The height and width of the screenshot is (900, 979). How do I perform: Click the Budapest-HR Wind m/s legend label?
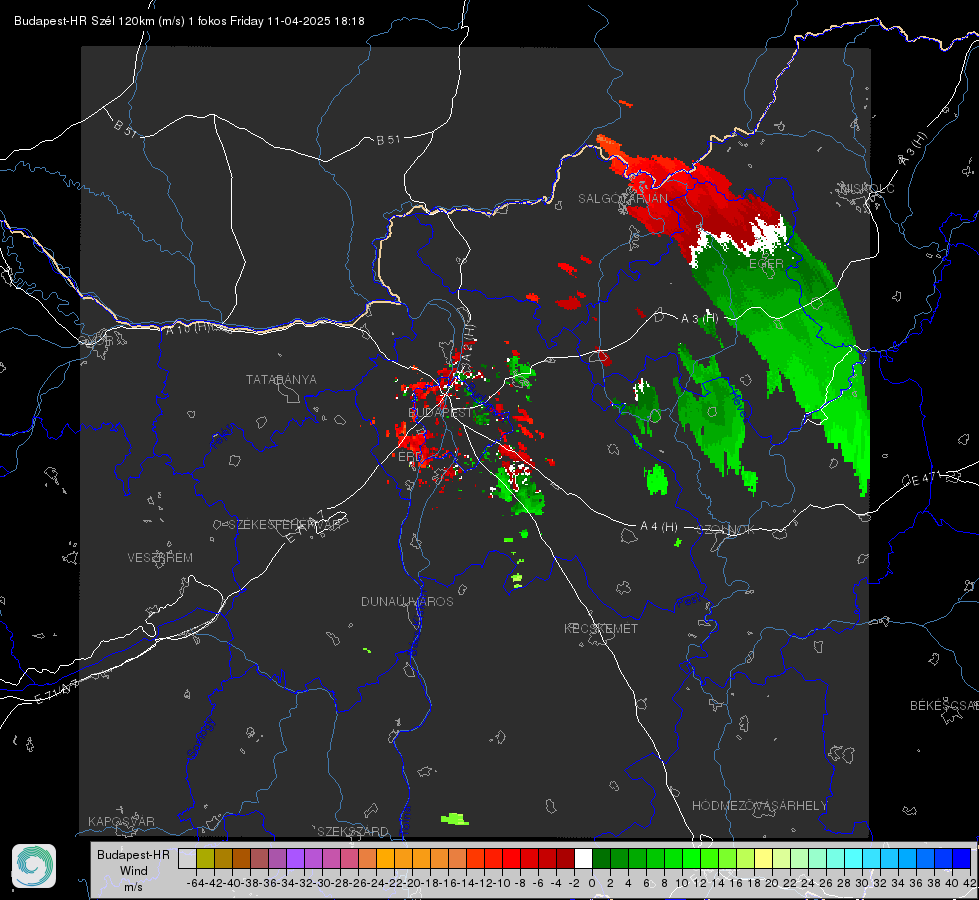[x=134, y=871]
